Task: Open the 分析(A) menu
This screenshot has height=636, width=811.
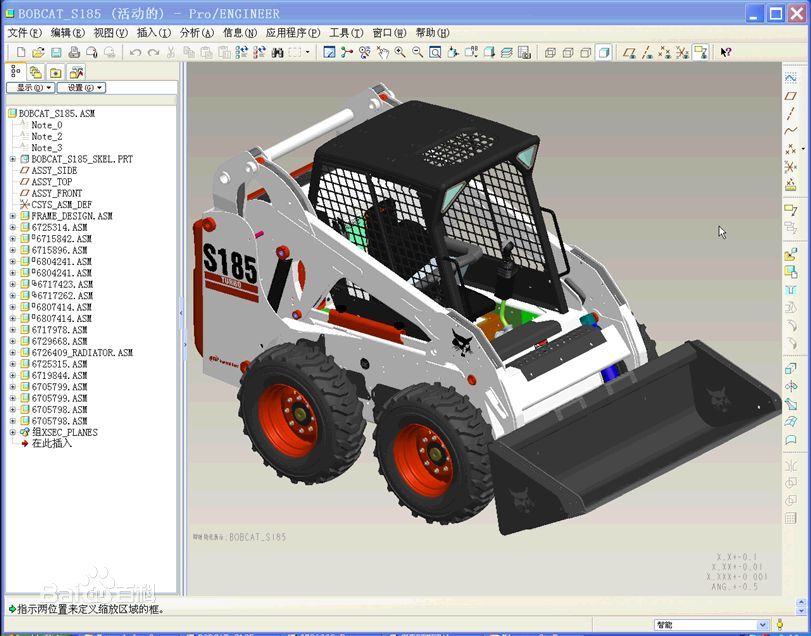Action: coord(197,33)
